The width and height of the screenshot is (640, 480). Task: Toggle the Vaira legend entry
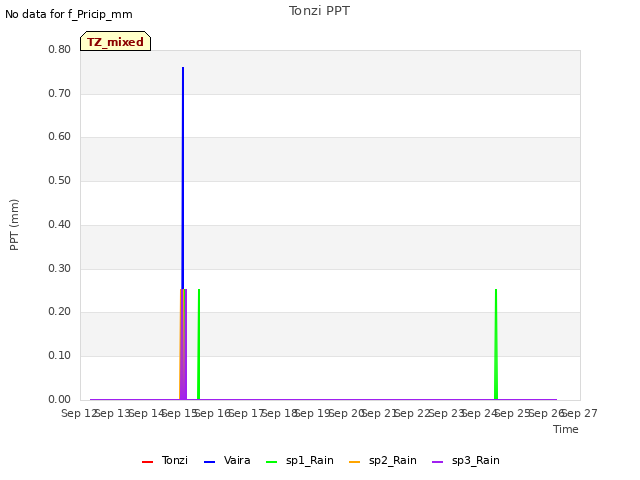point(227,460)
